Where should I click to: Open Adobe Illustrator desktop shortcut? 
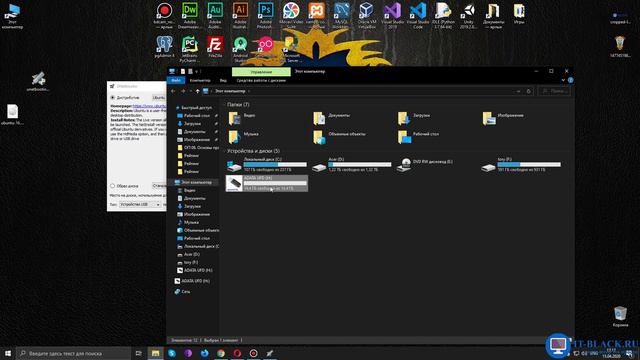[x=240, y=16]
